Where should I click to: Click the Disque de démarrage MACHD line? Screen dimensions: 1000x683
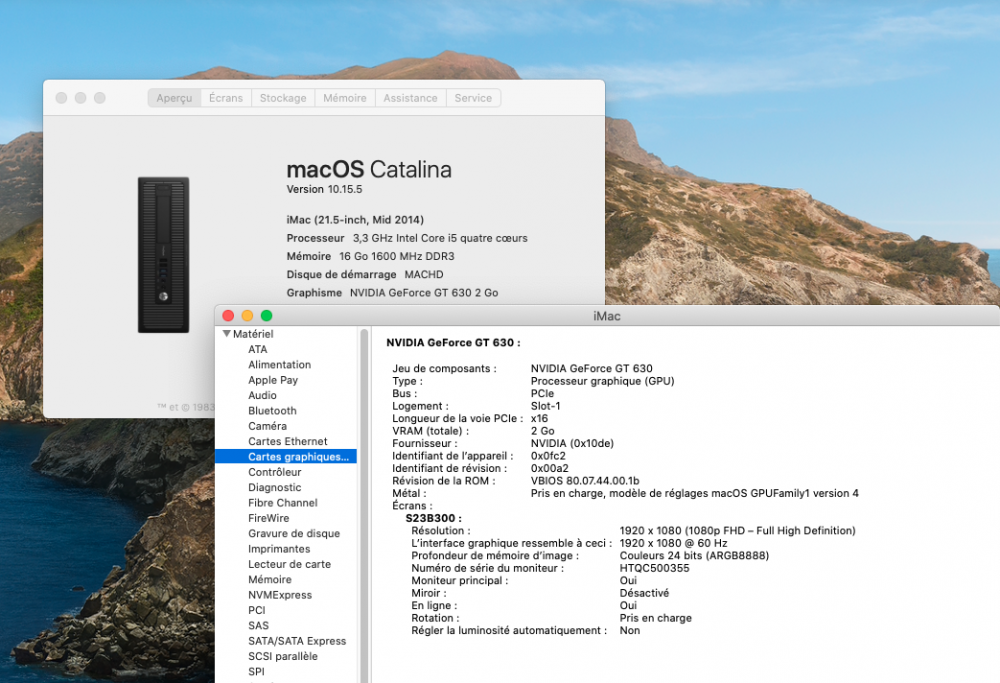[365, 274]
